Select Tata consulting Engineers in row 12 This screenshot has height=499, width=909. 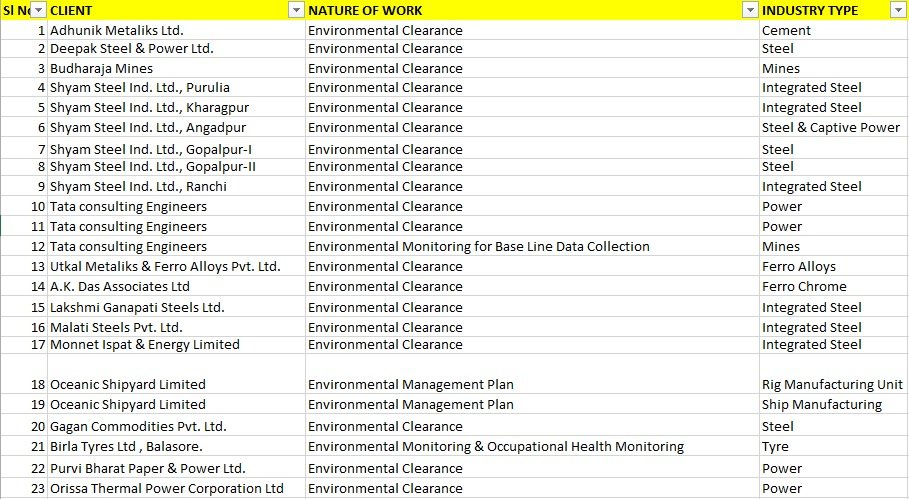pos(176,246)
